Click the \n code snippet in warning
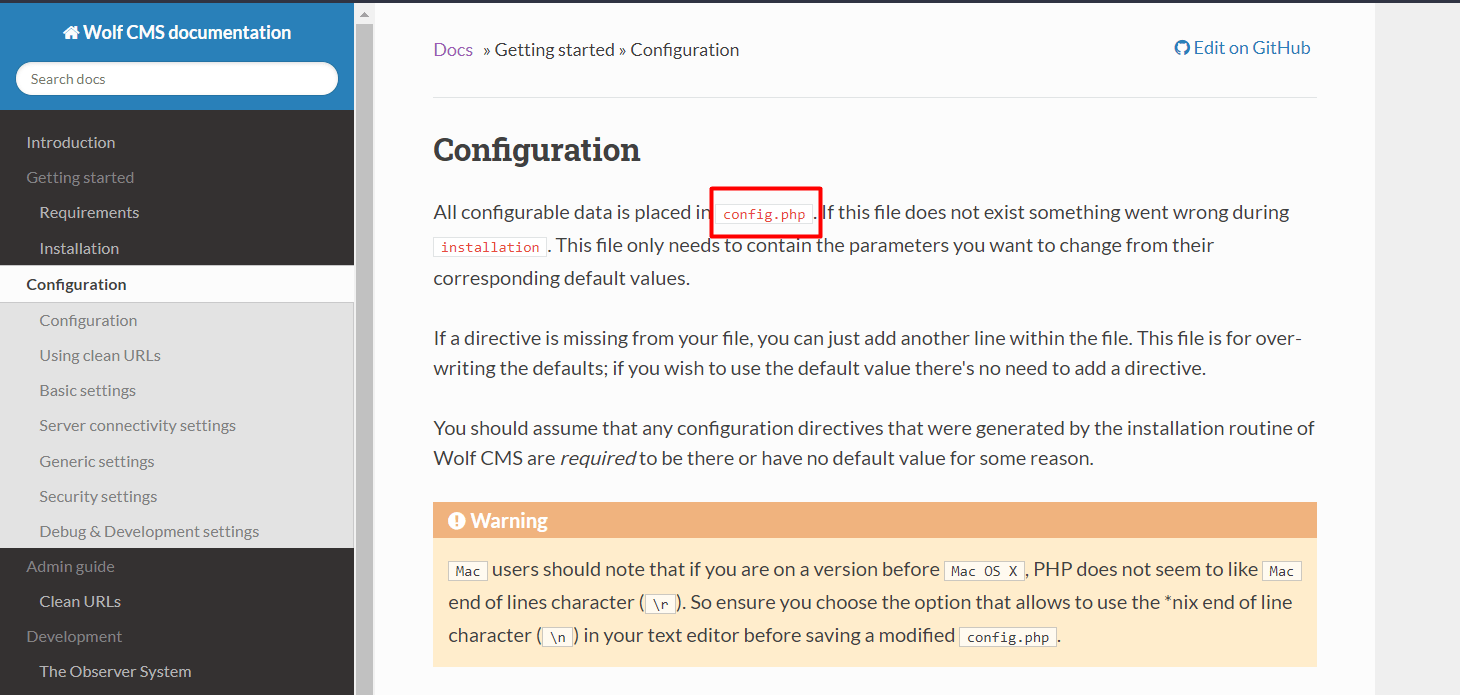Screen dimensions: 1460x695 558,637
